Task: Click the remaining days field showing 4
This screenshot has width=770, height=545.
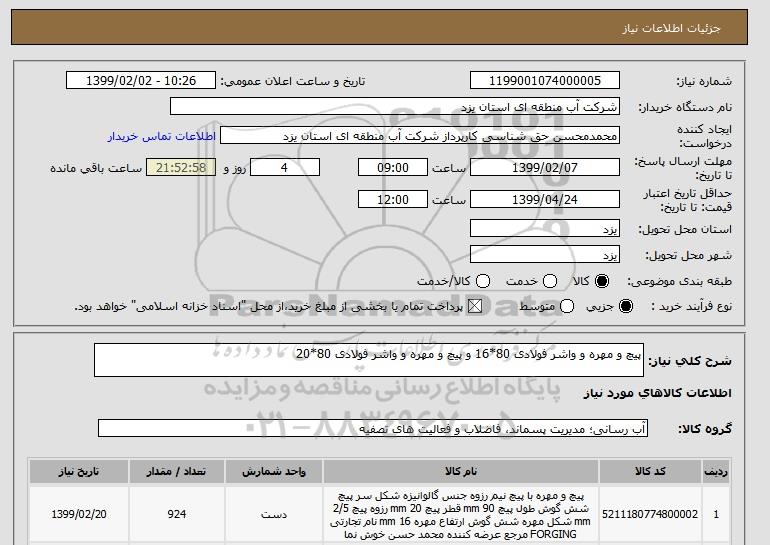Action: coord(285,167)
